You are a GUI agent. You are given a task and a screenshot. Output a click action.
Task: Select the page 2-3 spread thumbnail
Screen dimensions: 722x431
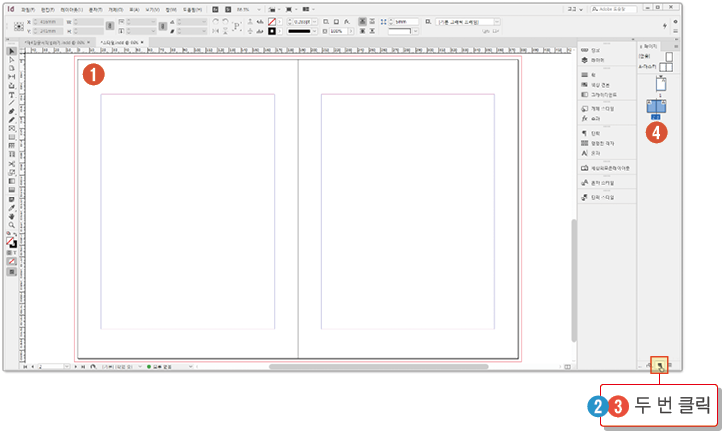(656, 106)
